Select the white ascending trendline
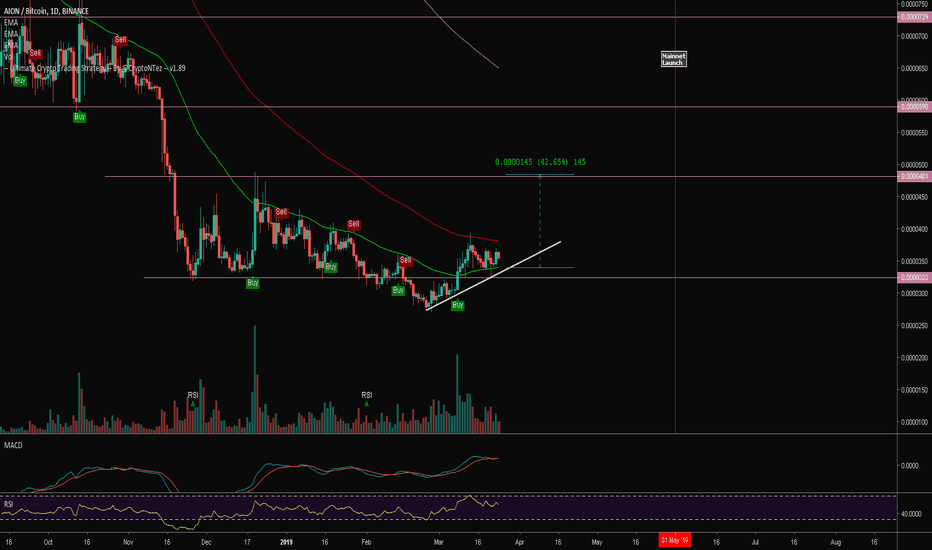Image resolution: width=932 pixels, height=550 pixels. pyautogui.click(x=493, y=276)
